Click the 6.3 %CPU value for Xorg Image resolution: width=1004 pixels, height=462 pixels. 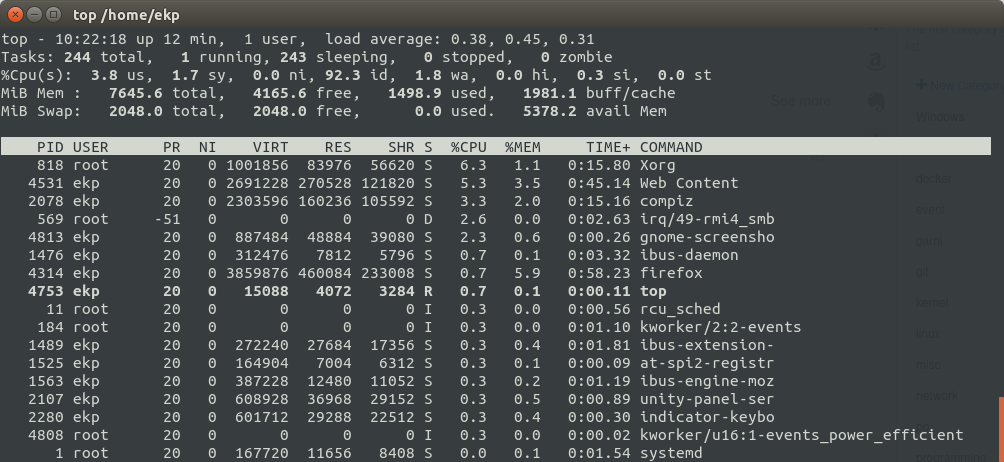coord(473,165)
